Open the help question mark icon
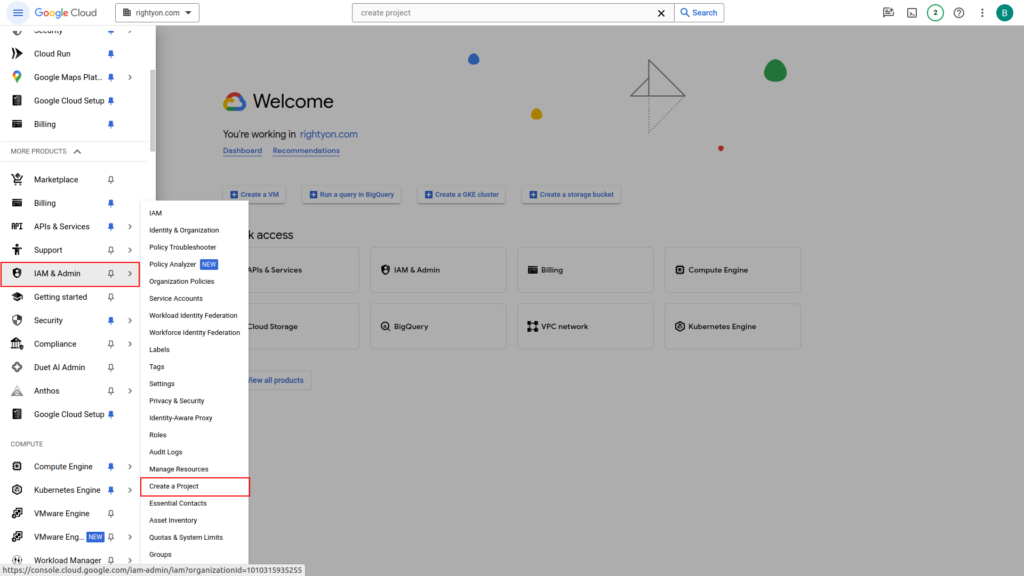The image size is (1024, 576). pyautogui.click(x=959, y=13)
